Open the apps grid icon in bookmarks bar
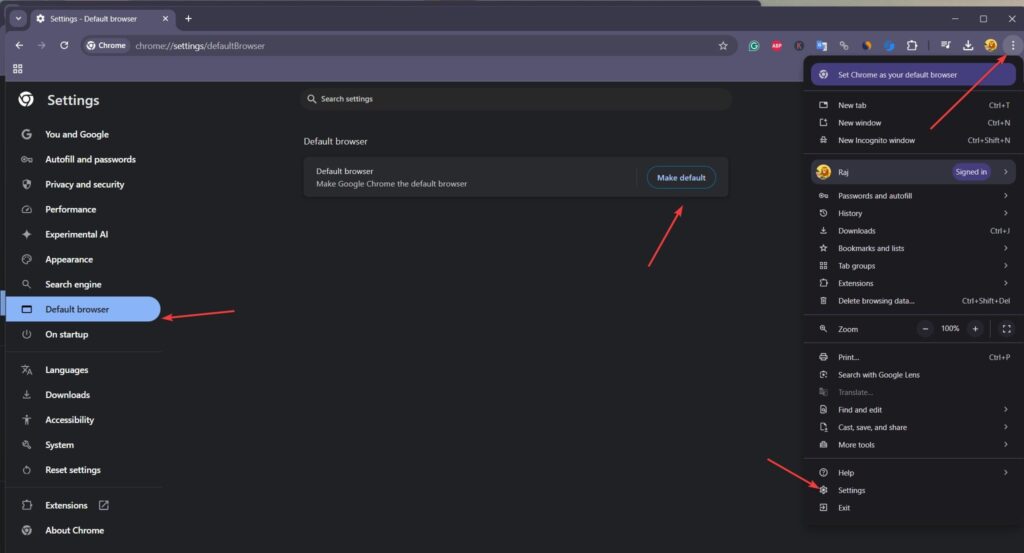Screen dimensions: 1024x553 tap(18, 69)
